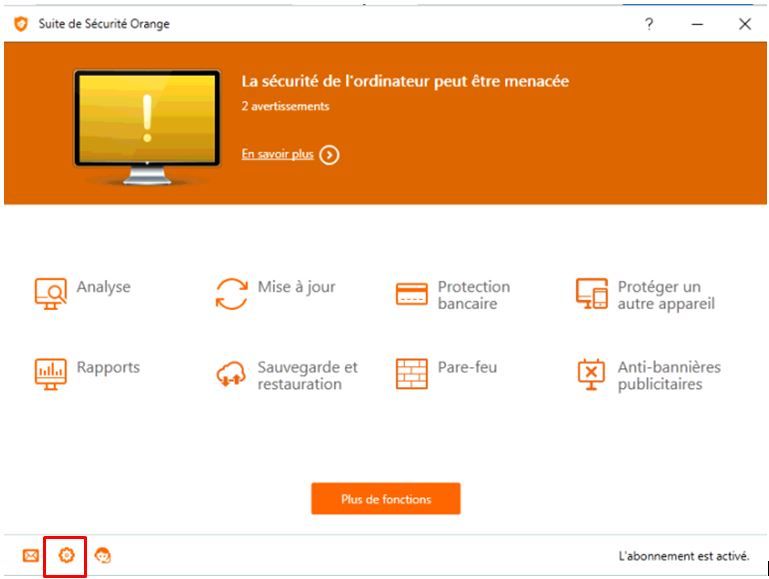769x579 pixels.
Task: Click the Protection bancaire label
Action: click(x=474, y=295)
